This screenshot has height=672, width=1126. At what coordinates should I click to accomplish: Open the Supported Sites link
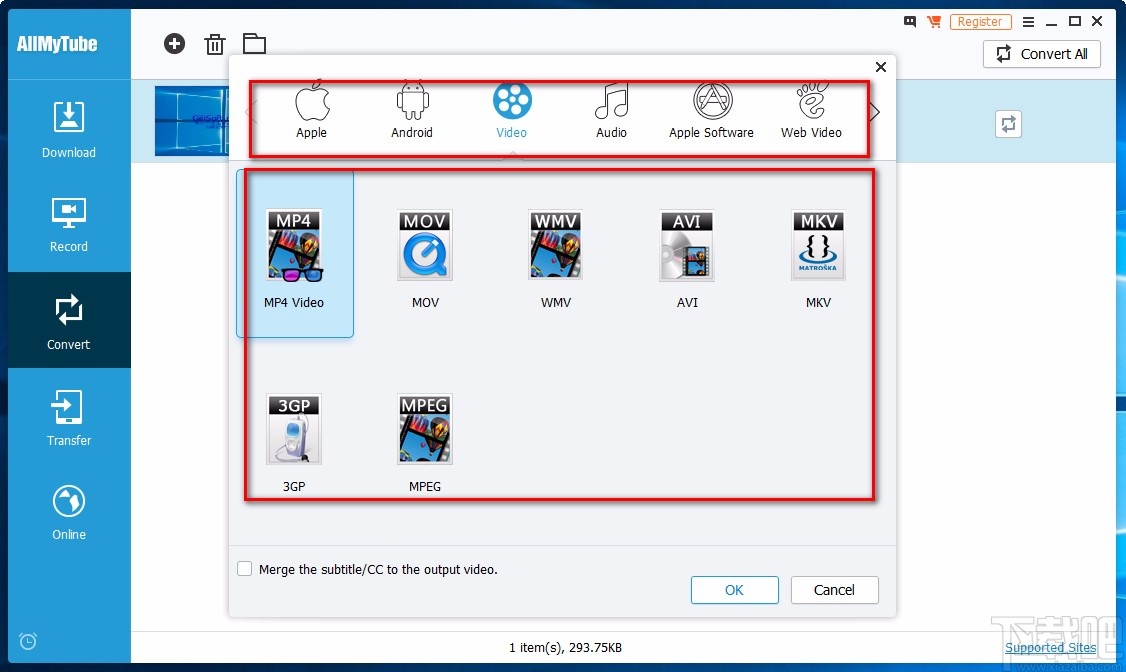[x=1051, y=647]
